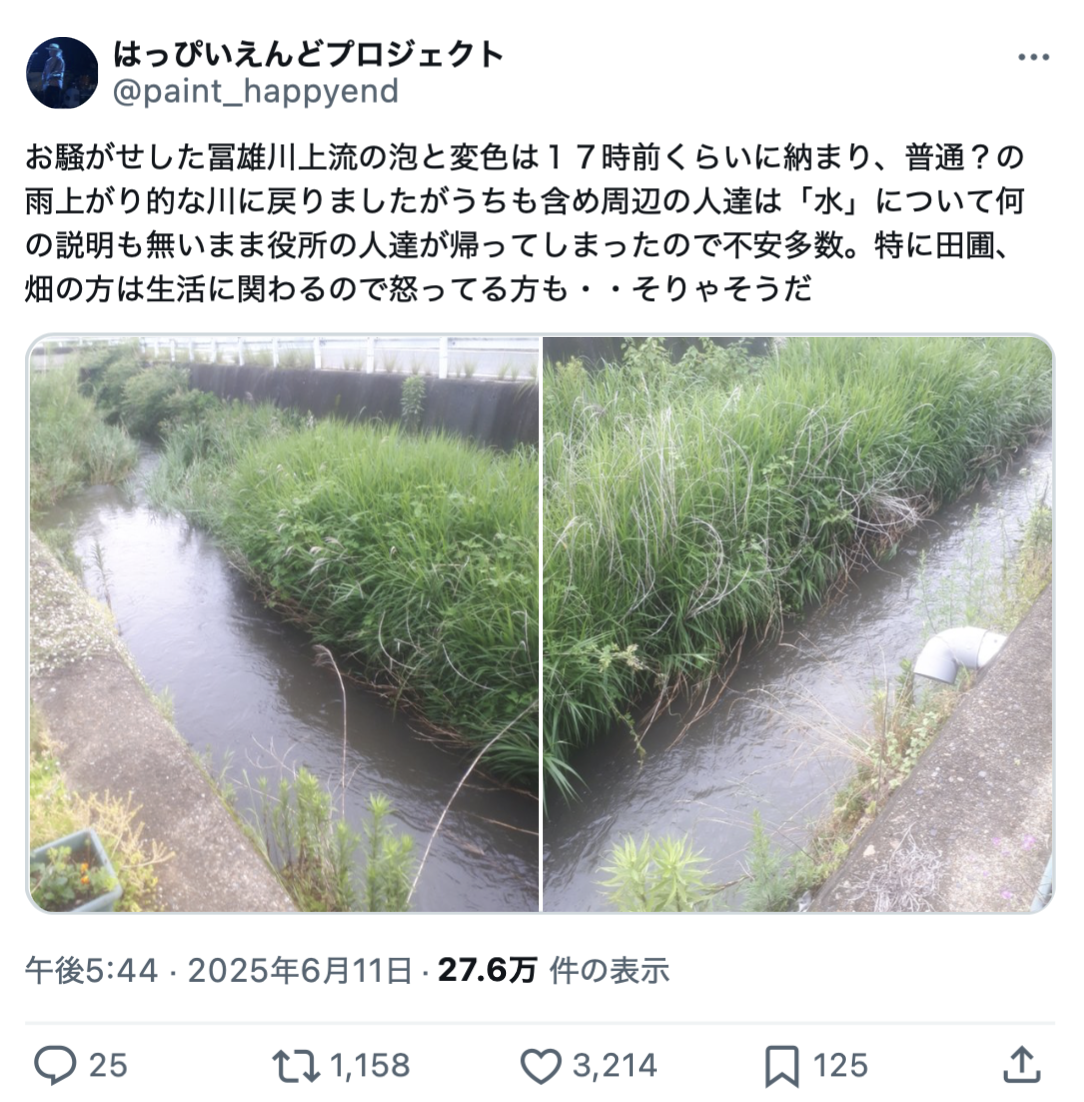Viewport: 1084px width, 1102px height.
Task: Click the 125 bookmarks count
Action: click(x=840, y=1065)
